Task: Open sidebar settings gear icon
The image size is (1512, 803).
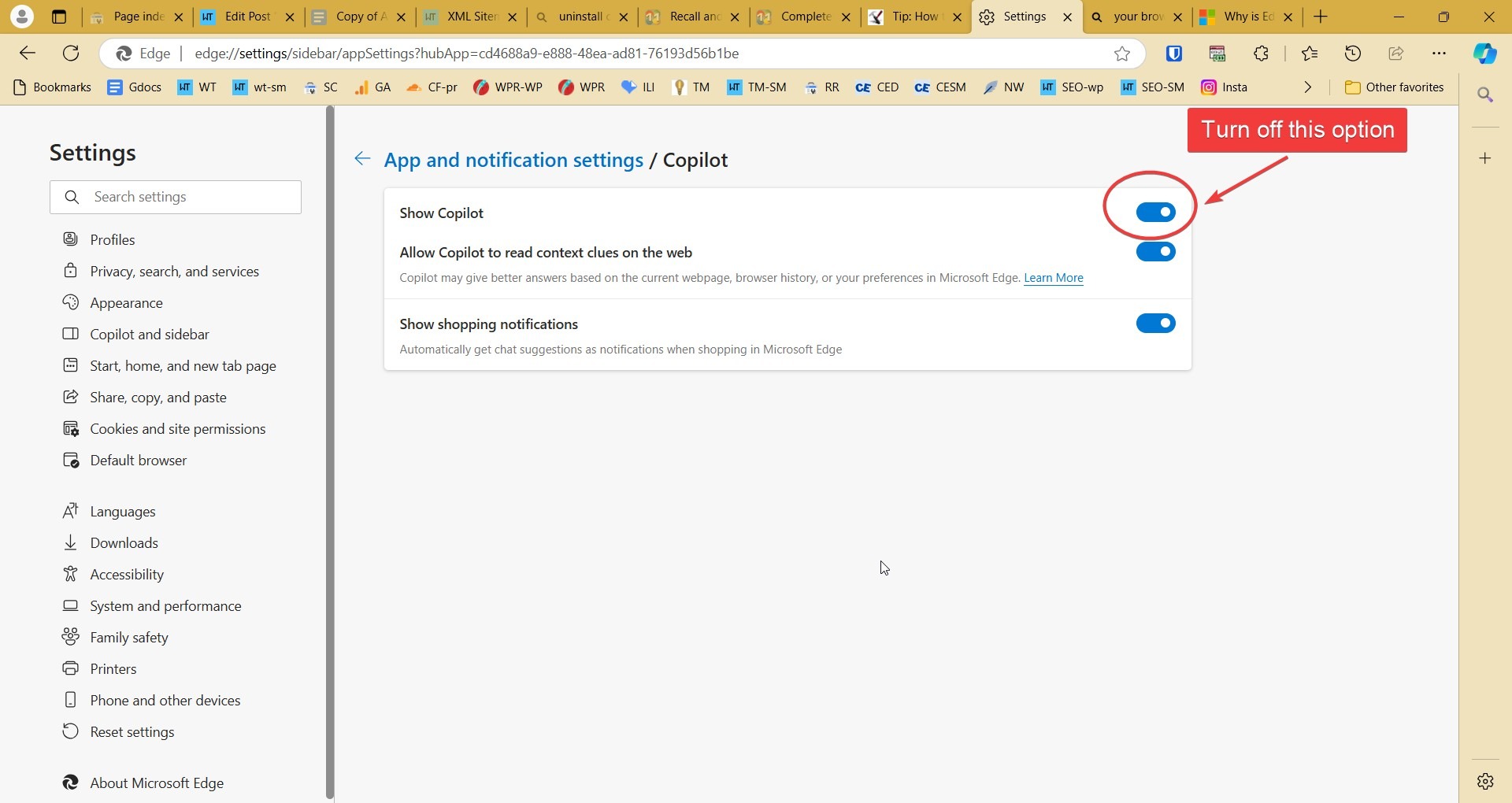Action: click(1485, 781)
